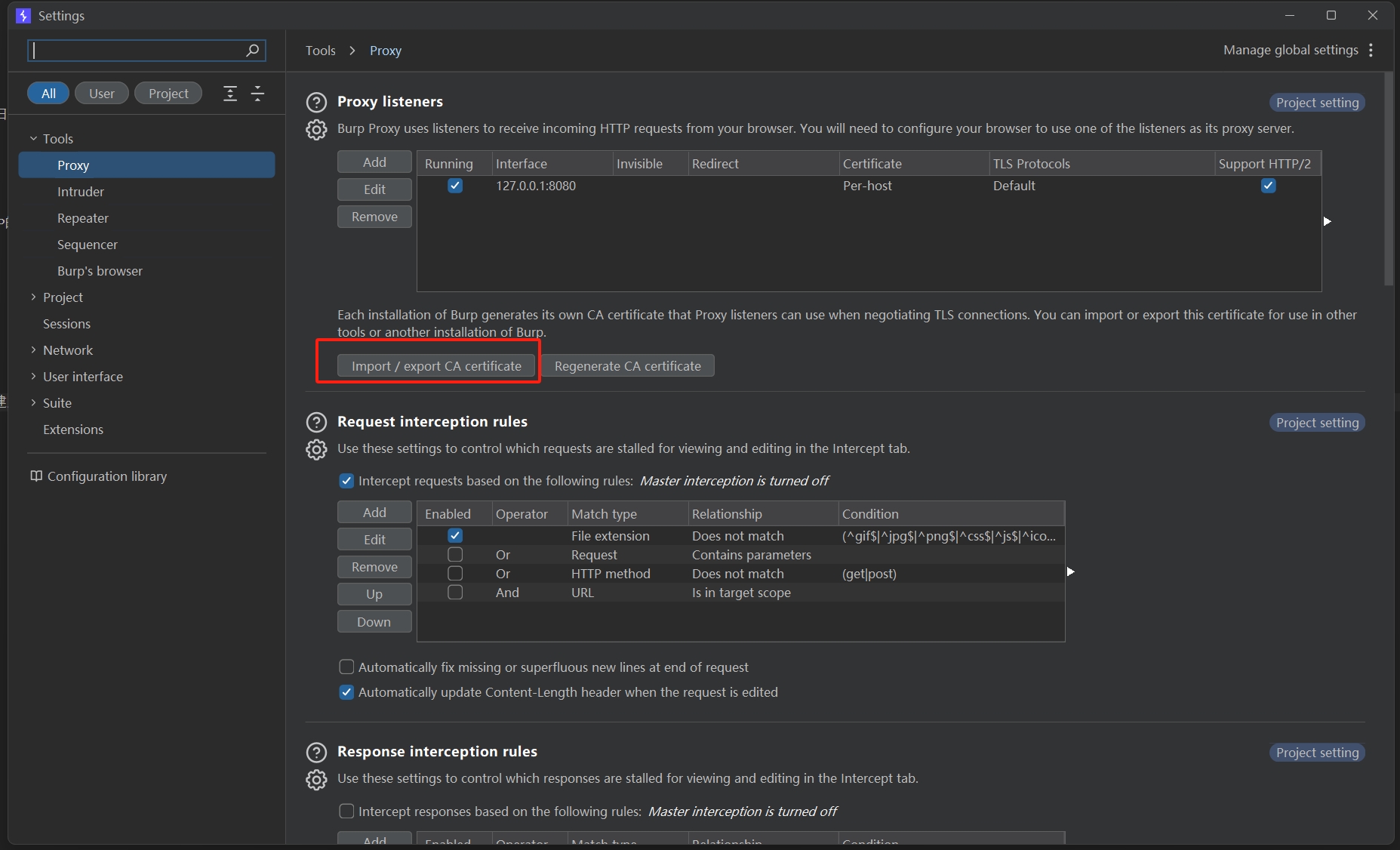
Task: Enable automatically fix missing new lines option
Action: 346,667
